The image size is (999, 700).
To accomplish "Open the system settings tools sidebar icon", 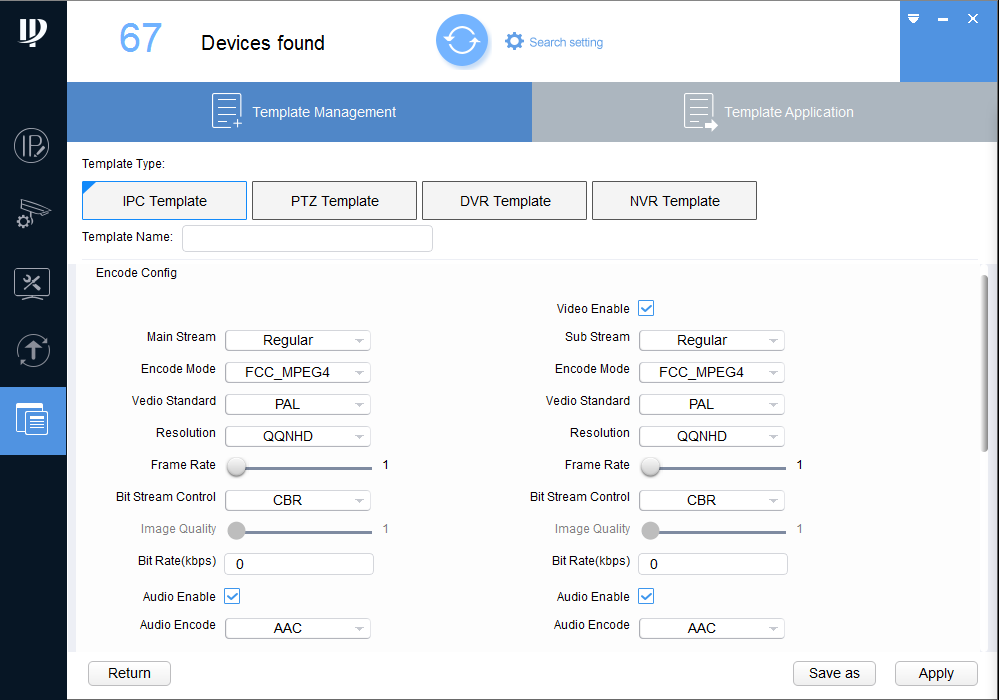I will click(x=32, y=283).
